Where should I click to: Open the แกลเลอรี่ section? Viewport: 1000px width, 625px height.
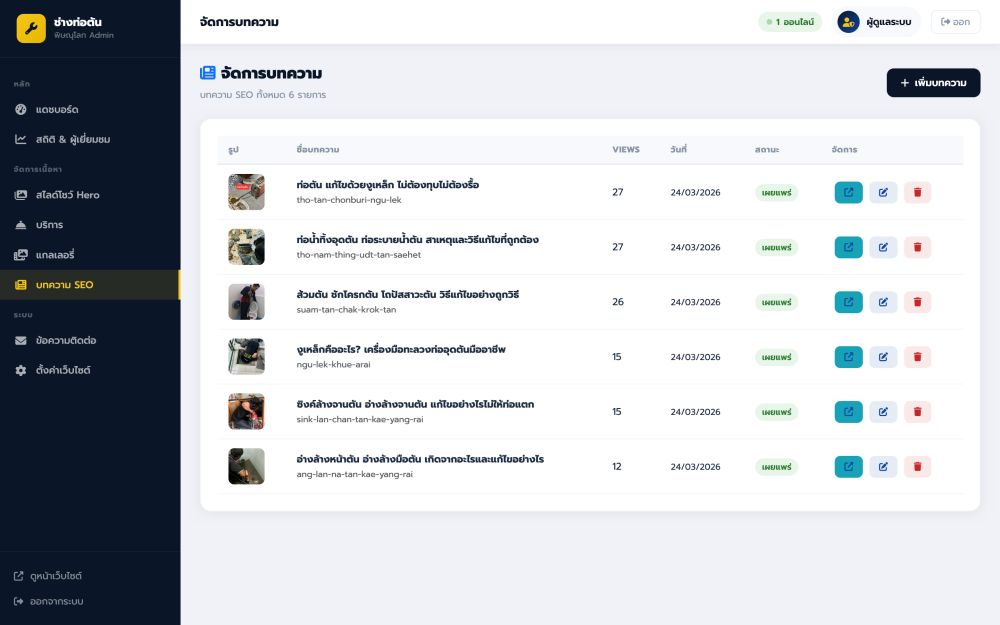point(55,255)
